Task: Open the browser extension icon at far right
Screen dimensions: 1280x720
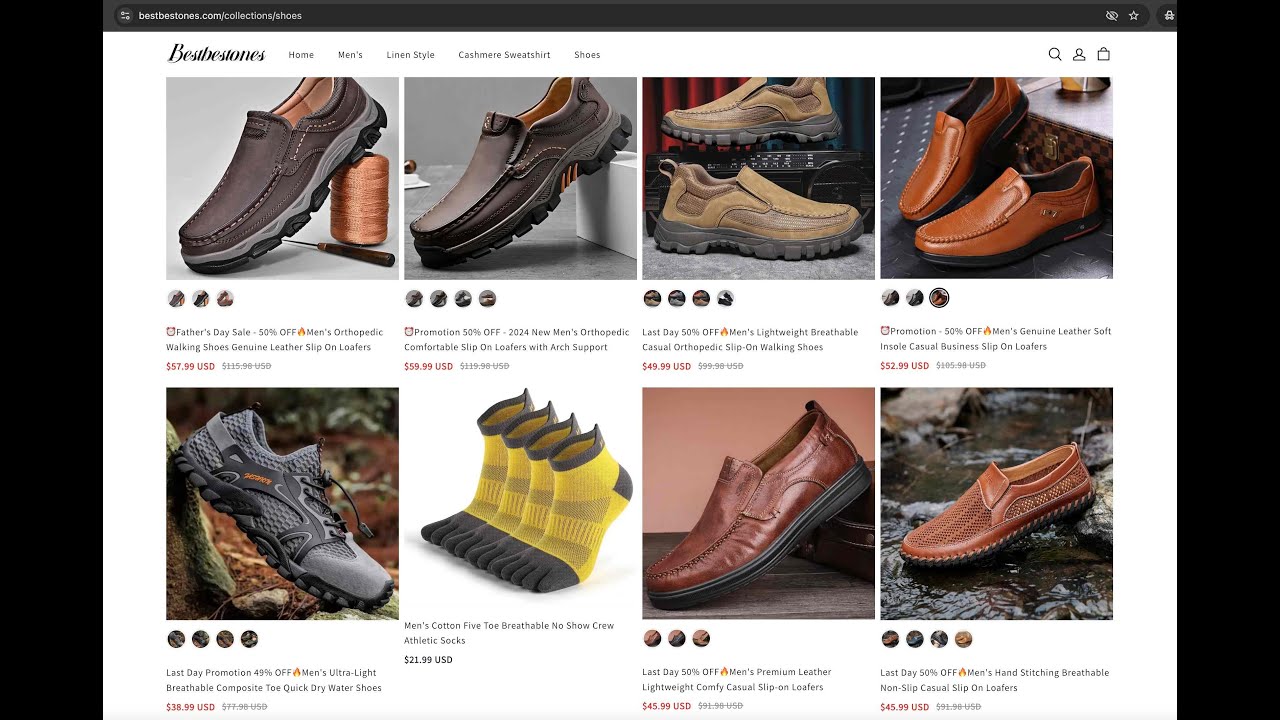Action: (1169, 16)
